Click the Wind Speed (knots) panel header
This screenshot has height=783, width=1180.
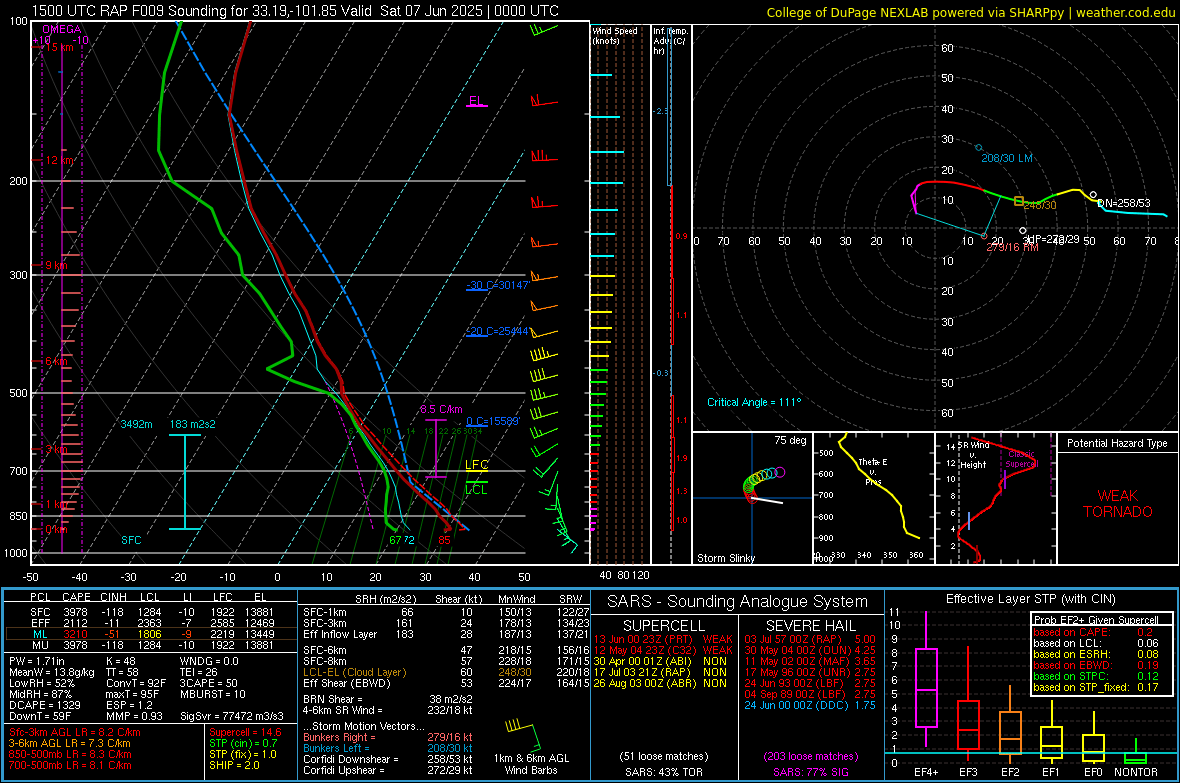tap(615, 35)
